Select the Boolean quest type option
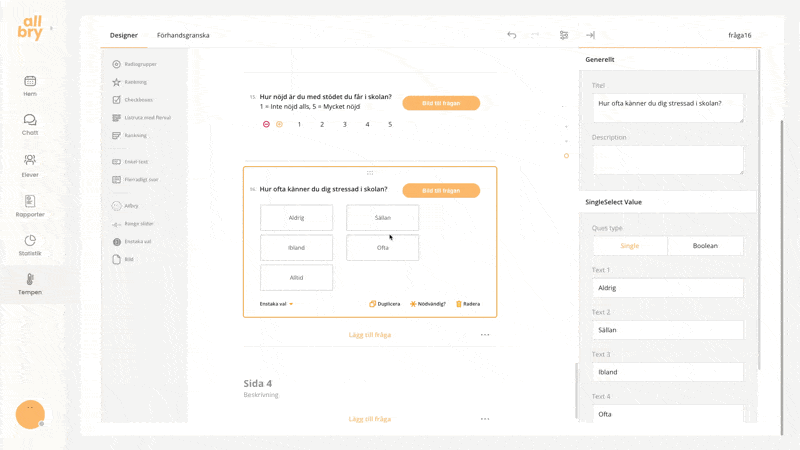The width and height of the screenshot is (800, 450). [705, 245]
